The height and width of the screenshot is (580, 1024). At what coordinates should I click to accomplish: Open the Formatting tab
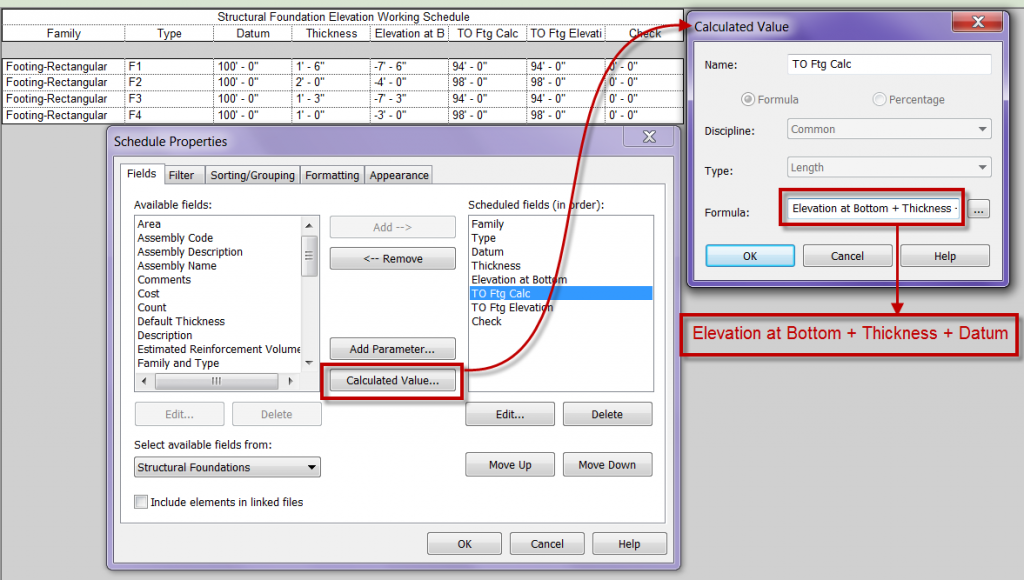click(332, 175)
